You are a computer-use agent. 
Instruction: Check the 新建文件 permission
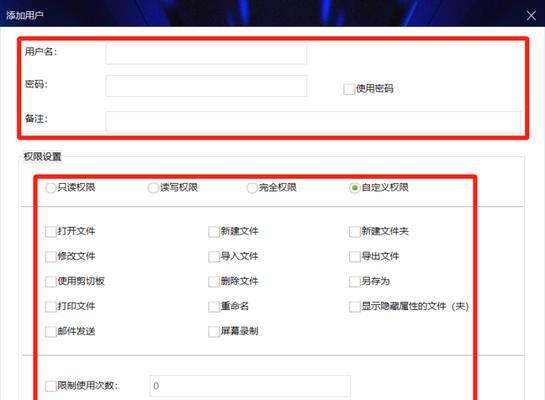point(214,232)
